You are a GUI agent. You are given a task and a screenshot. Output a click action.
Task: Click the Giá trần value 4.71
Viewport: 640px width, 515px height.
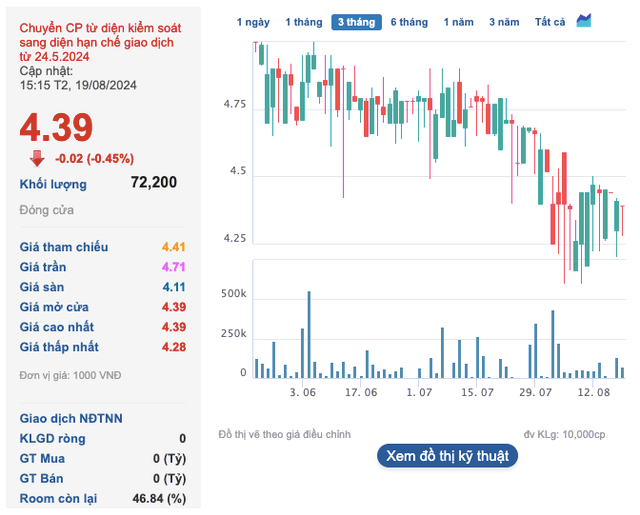click(x=173, y=267)
